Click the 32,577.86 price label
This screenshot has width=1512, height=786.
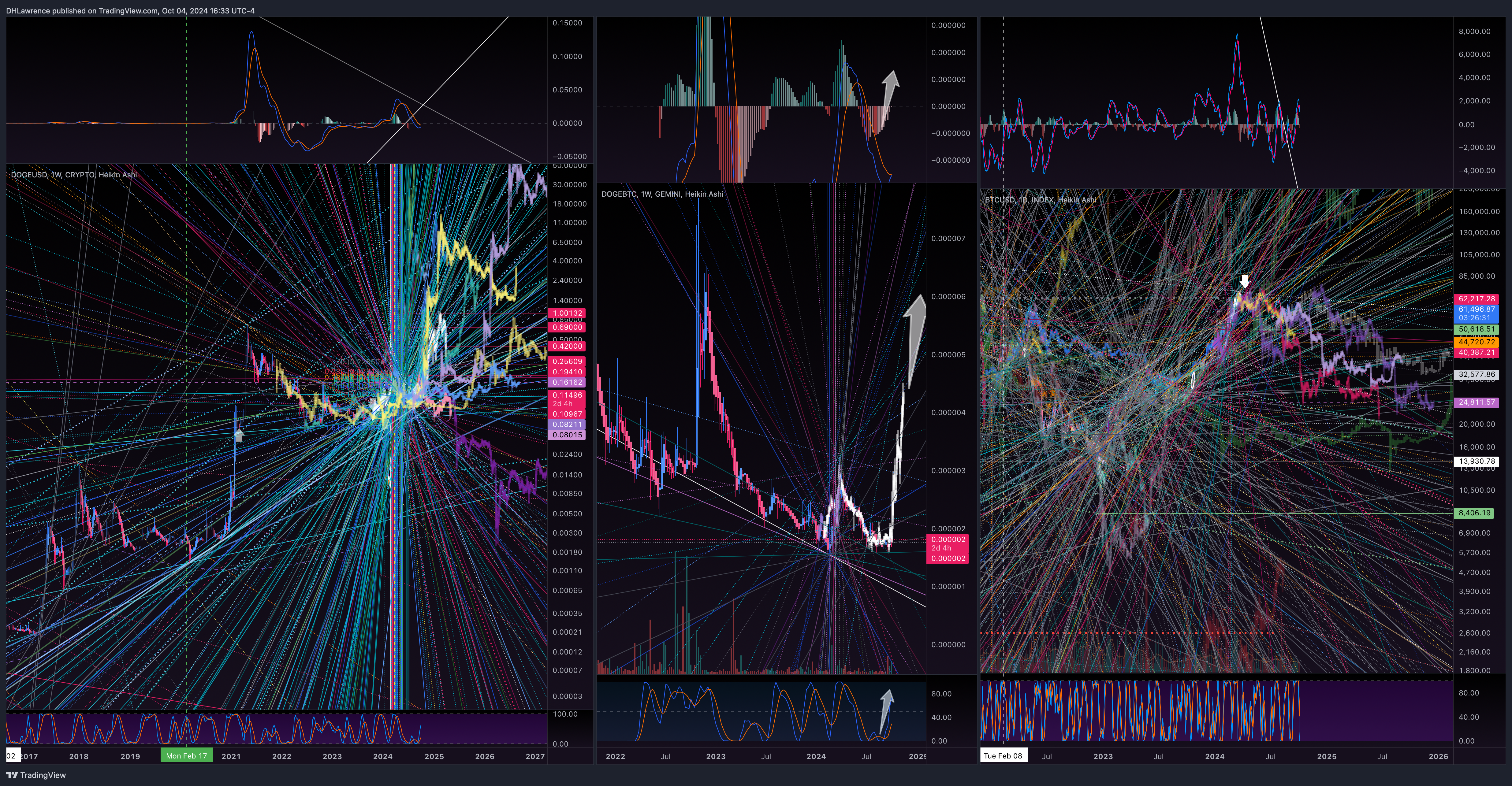[1477, 374]
